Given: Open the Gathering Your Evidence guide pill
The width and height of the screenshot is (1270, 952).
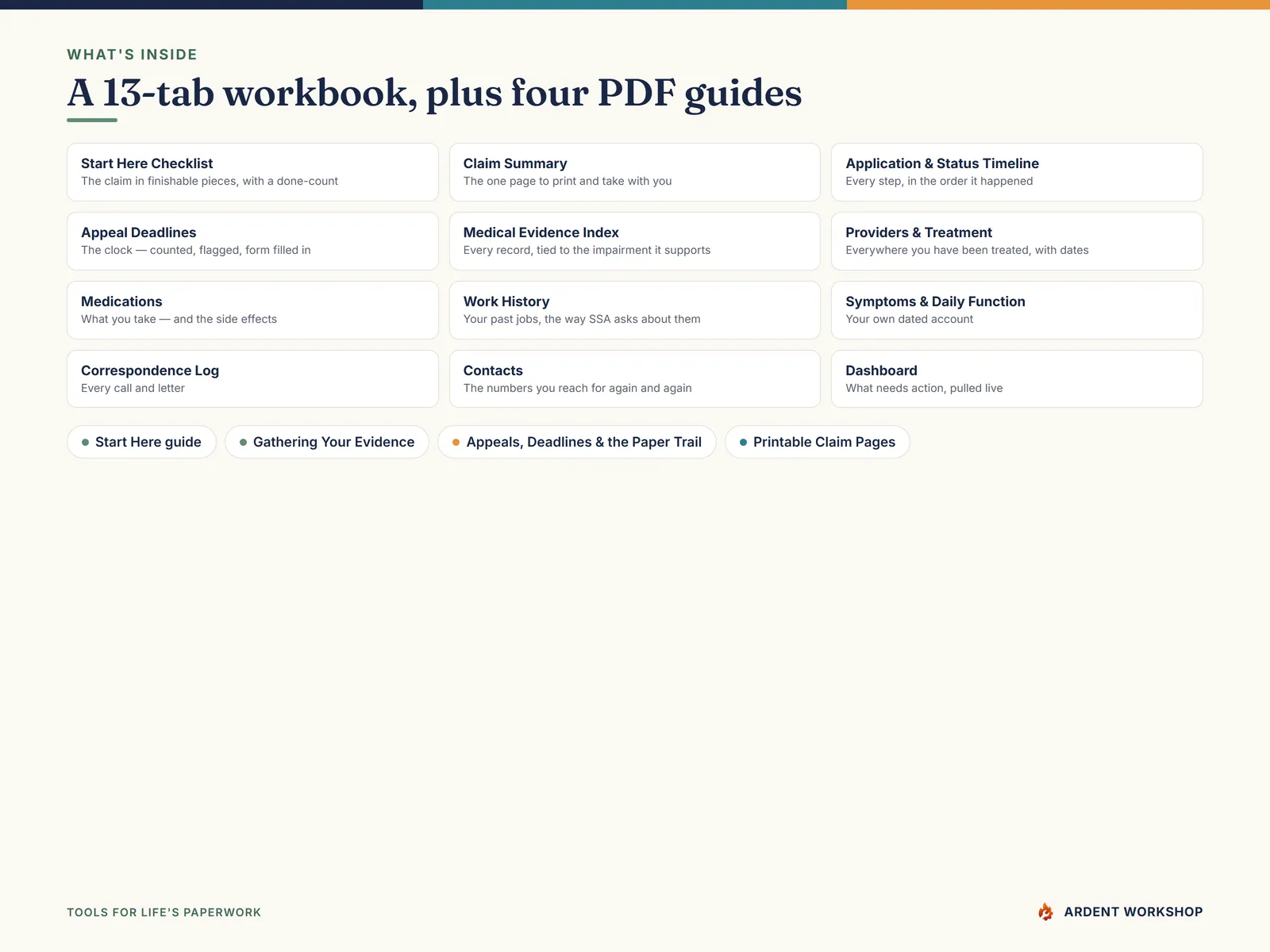Looking at the screenshot, I should tap(327, 442).
